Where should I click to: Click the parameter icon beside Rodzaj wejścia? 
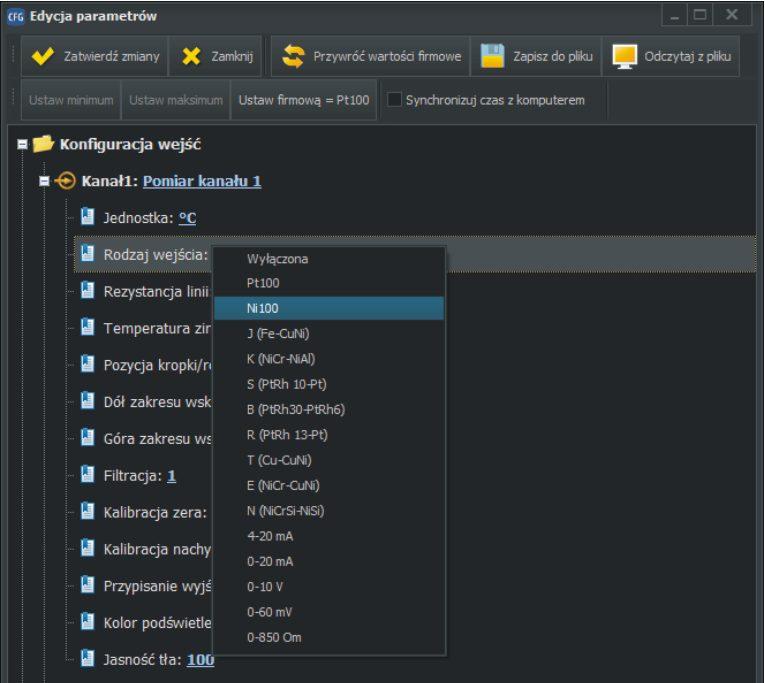(x=87, y=253)
